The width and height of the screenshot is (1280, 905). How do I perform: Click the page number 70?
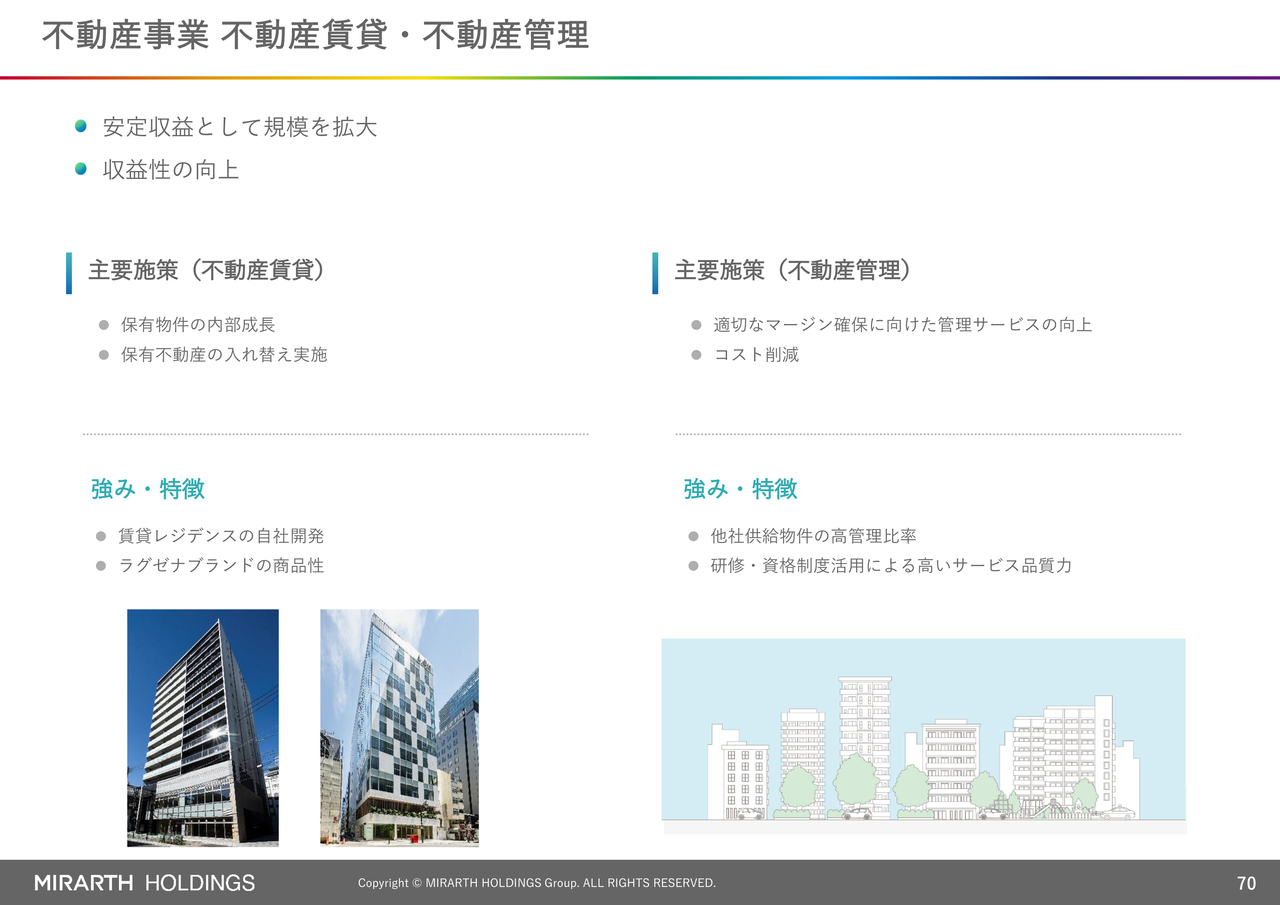click(1246, 883)
